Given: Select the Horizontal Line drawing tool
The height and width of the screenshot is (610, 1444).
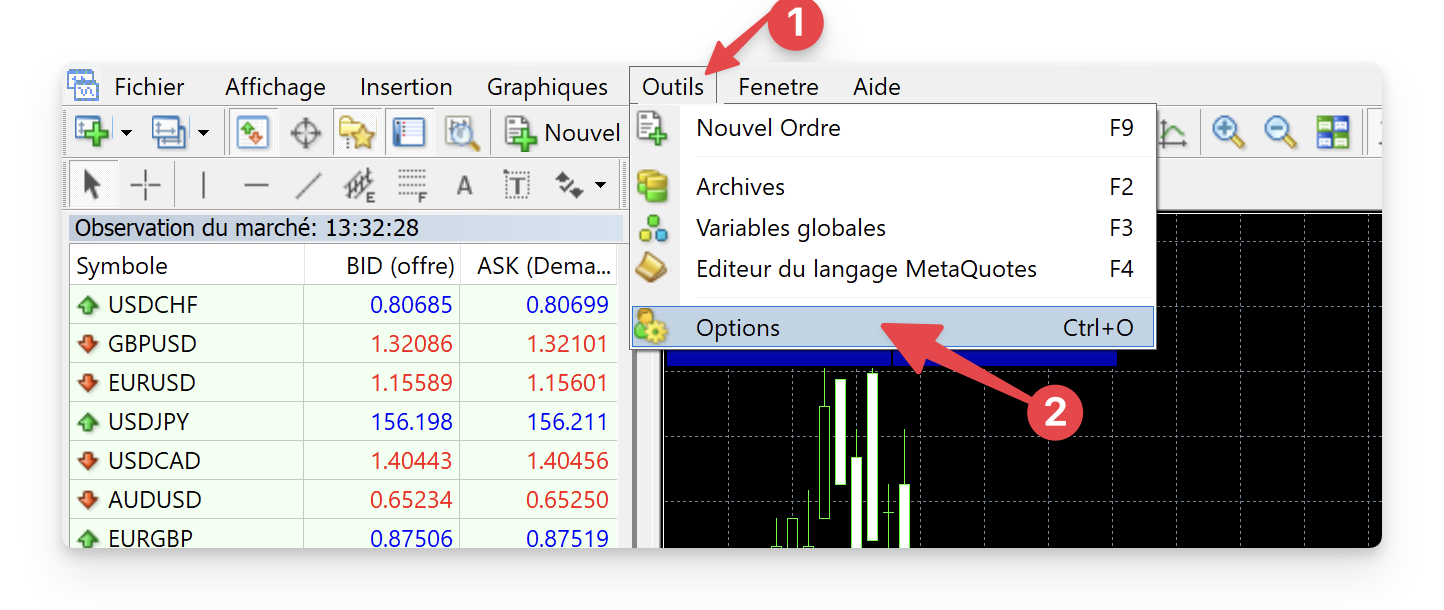Looking at the screenshot, I should tap(257, 185).
